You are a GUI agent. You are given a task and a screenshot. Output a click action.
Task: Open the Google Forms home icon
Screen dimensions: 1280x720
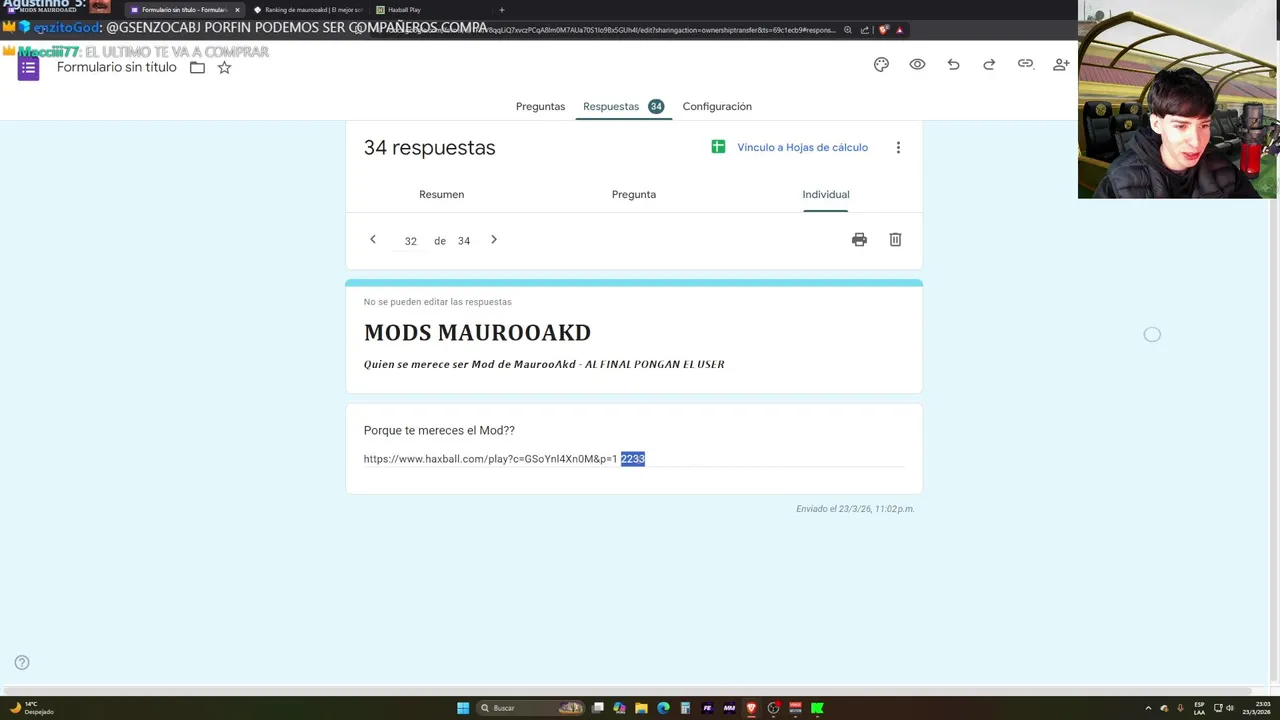pos(28,68)
